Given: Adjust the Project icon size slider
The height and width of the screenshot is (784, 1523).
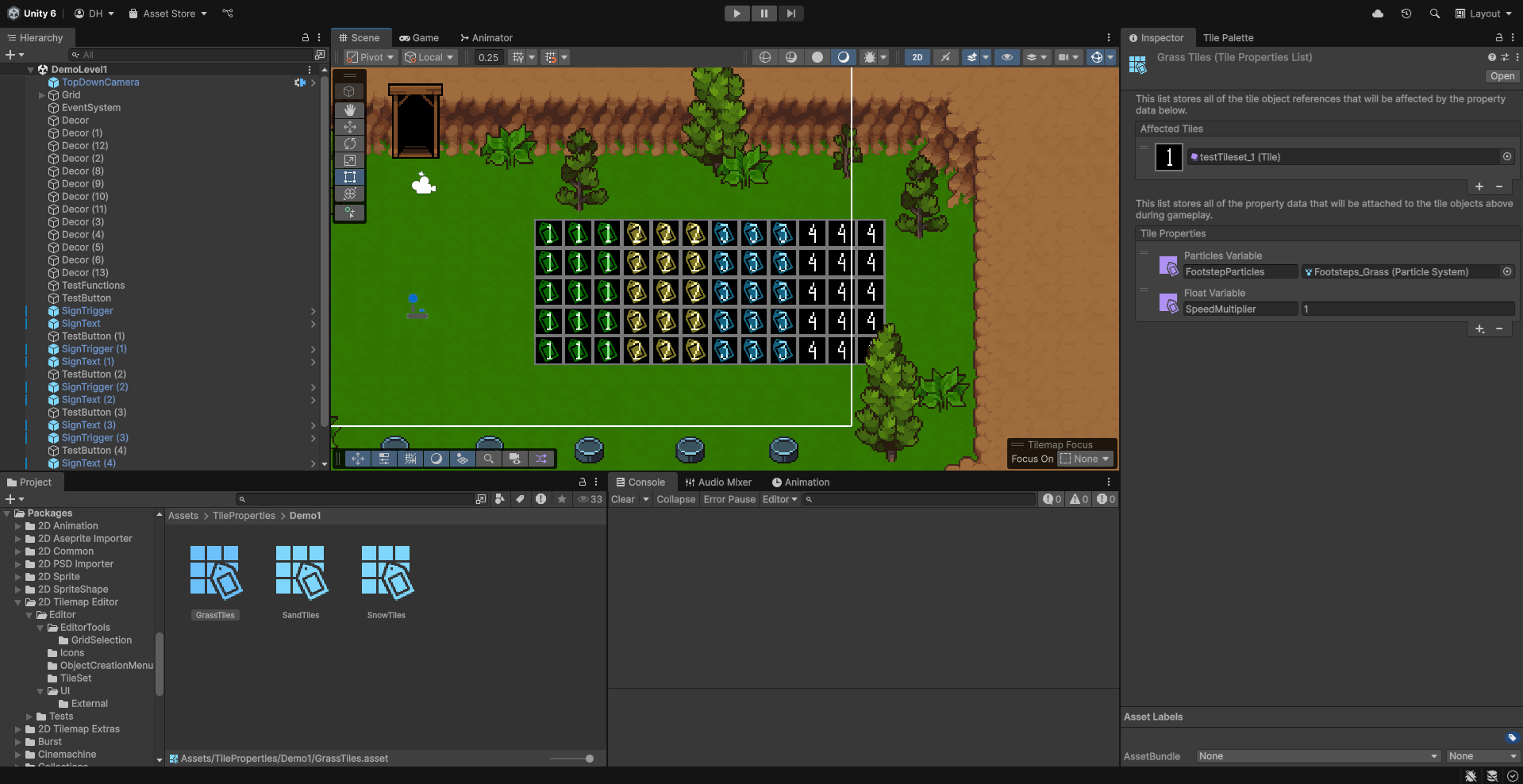Looking at the screenshot, I should tap(589, 759).
